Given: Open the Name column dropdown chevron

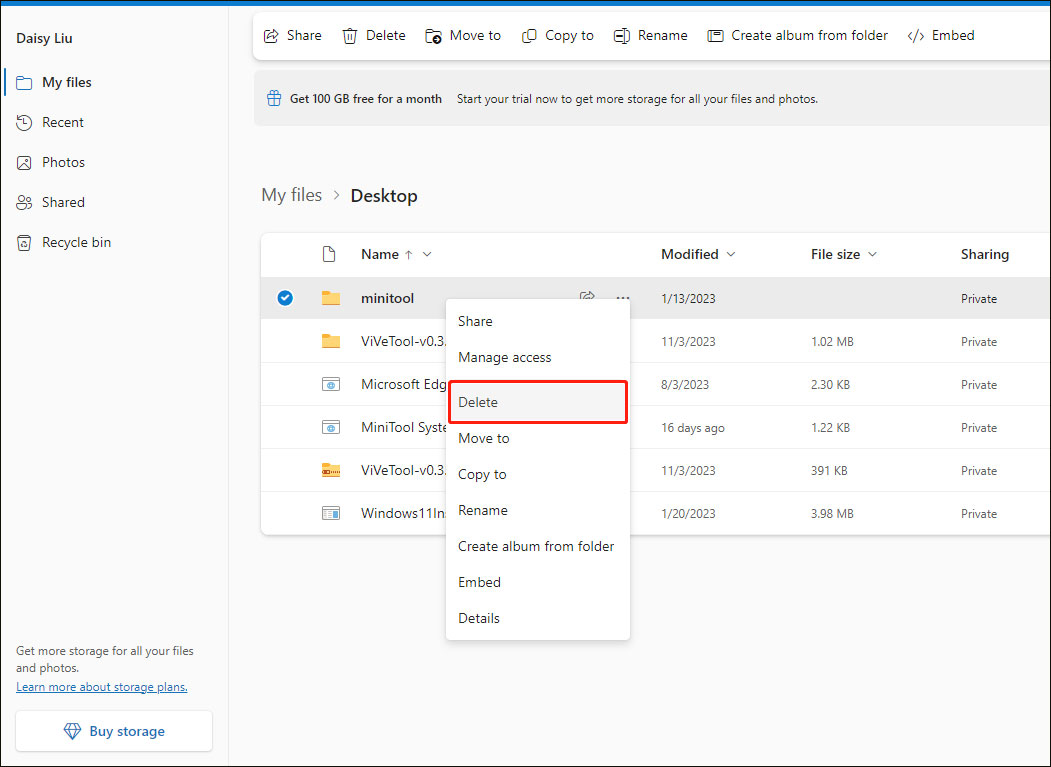Looking at the screenshot, I should 427,254.
